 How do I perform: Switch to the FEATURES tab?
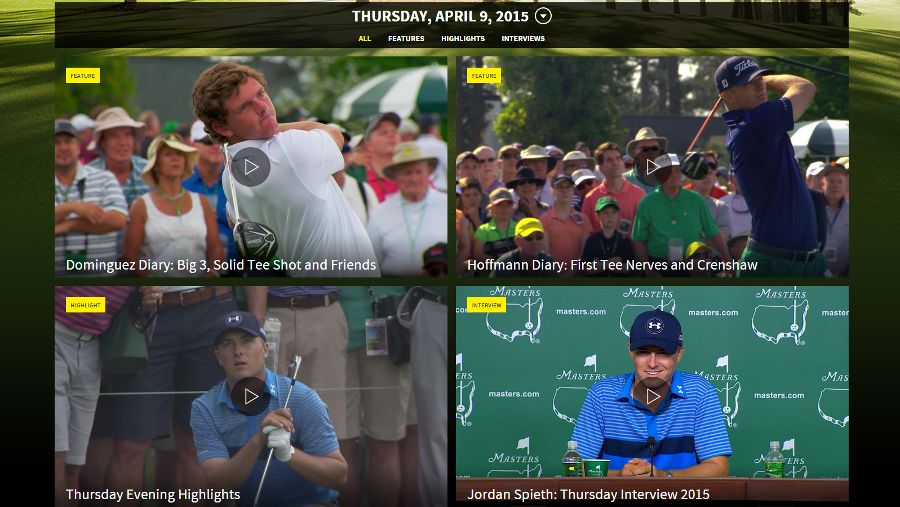[406, 38]
